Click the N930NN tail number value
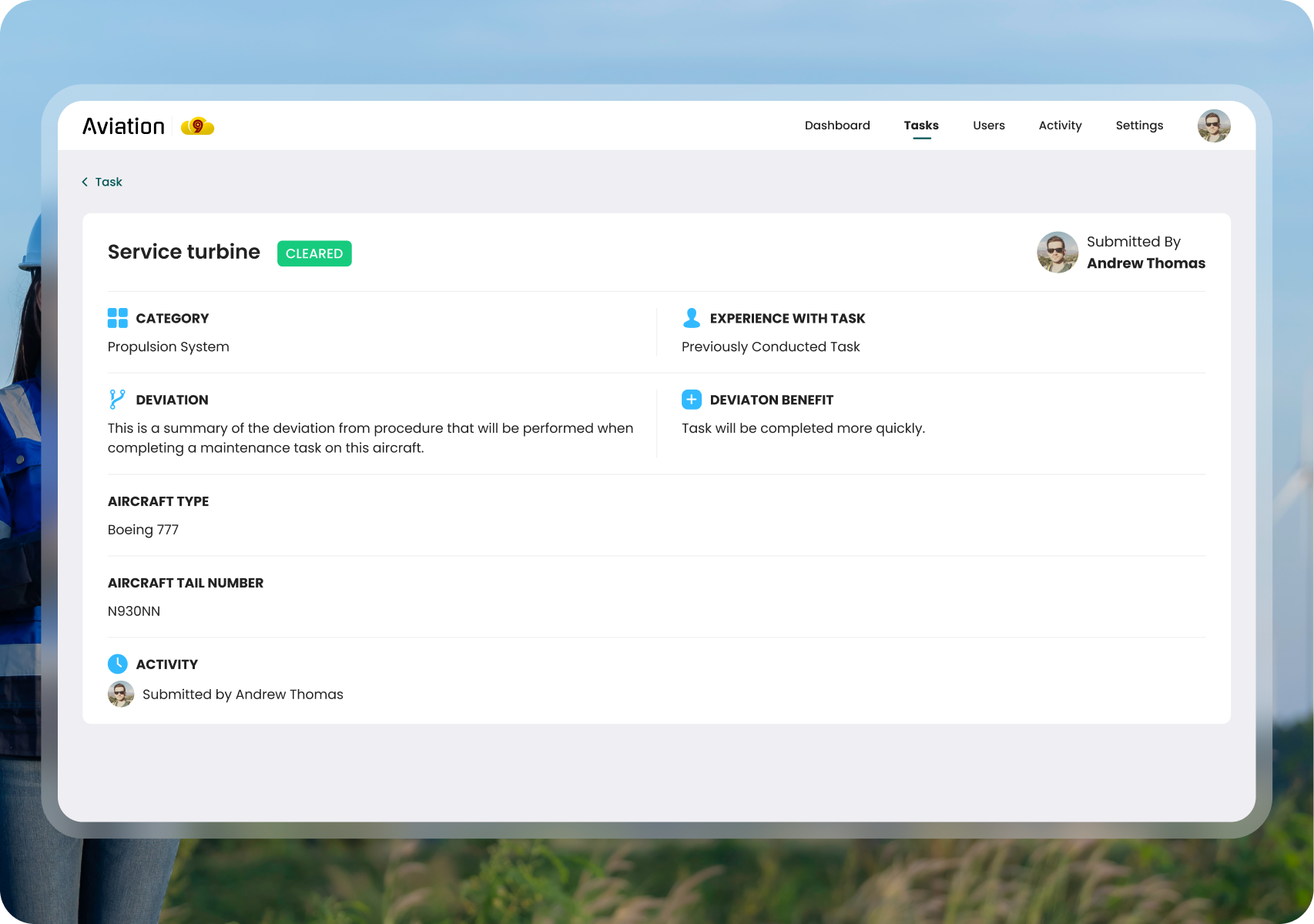 [x=134, y=611]
